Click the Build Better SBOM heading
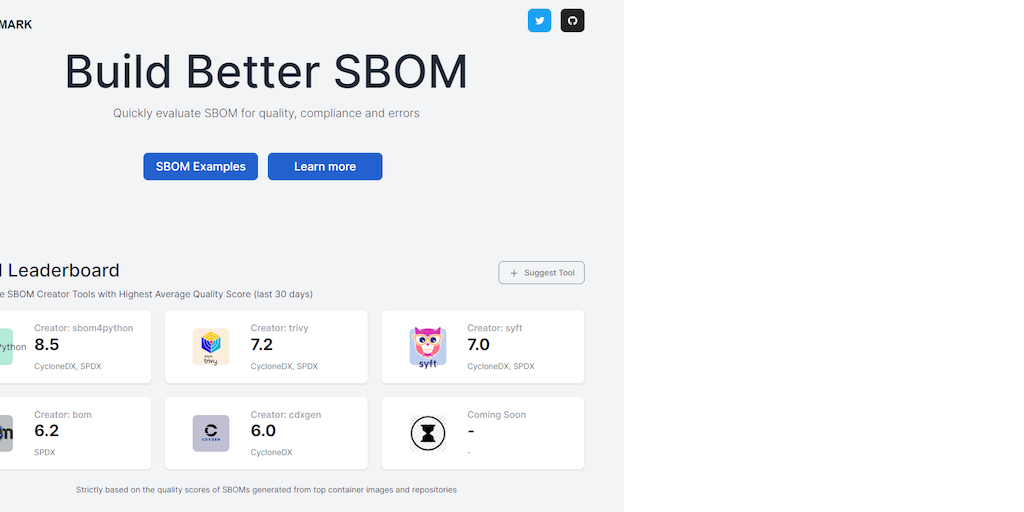The image size is (1024, 512). (x=266, y=72)
